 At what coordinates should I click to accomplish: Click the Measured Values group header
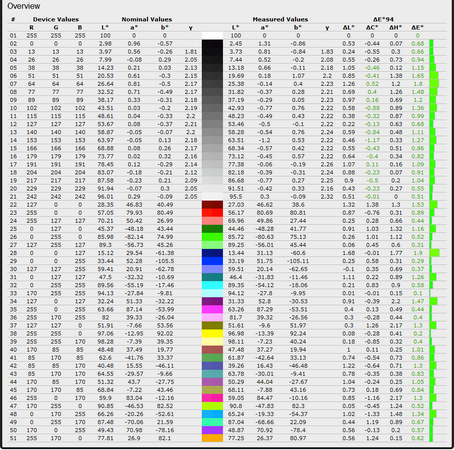(280, 19)
